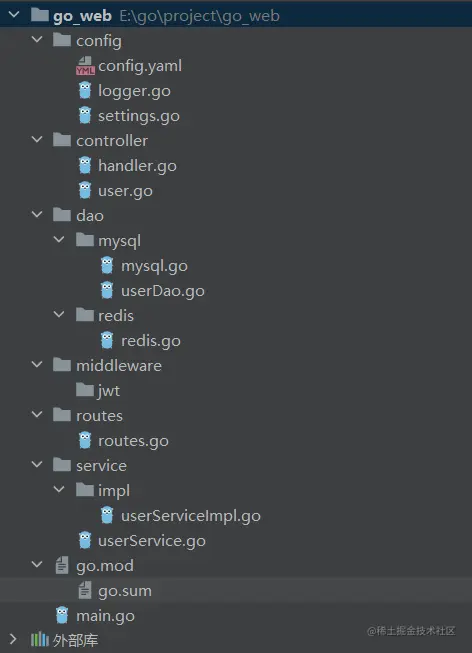
Task: Click the go.sum file icon
Action: 85,591
